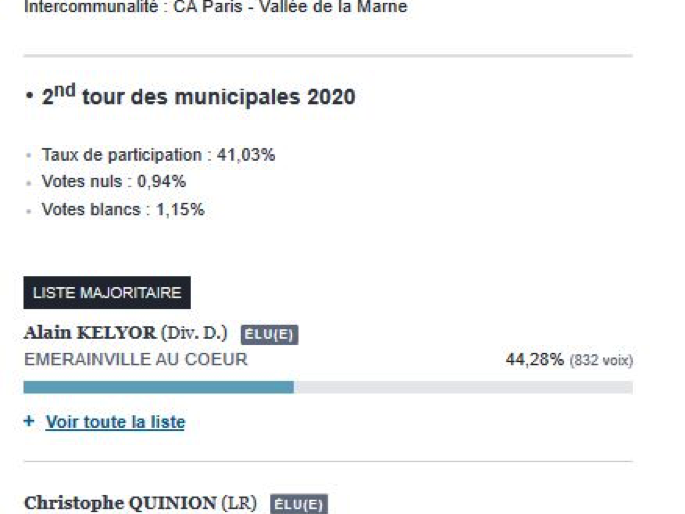
Task: Click the Taux de participation line
Action: click(158, 155)
